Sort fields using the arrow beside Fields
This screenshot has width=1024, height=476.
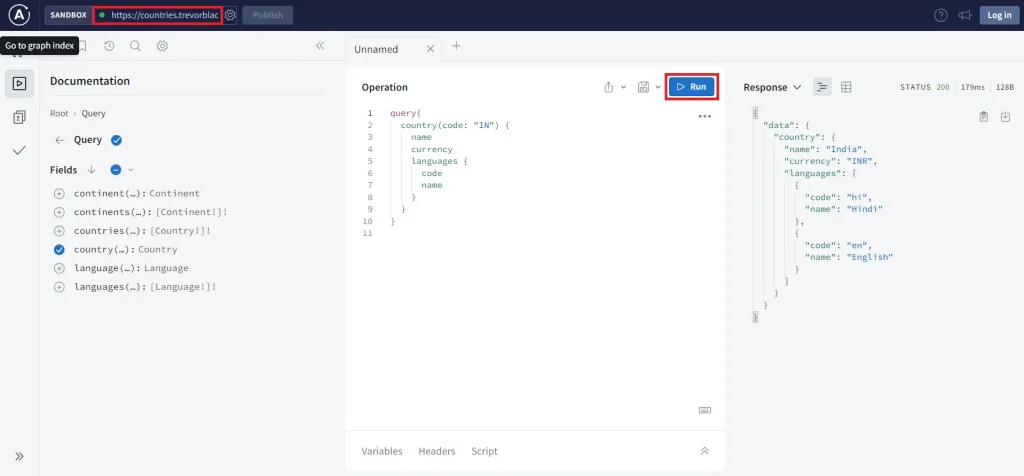[91, 170]
